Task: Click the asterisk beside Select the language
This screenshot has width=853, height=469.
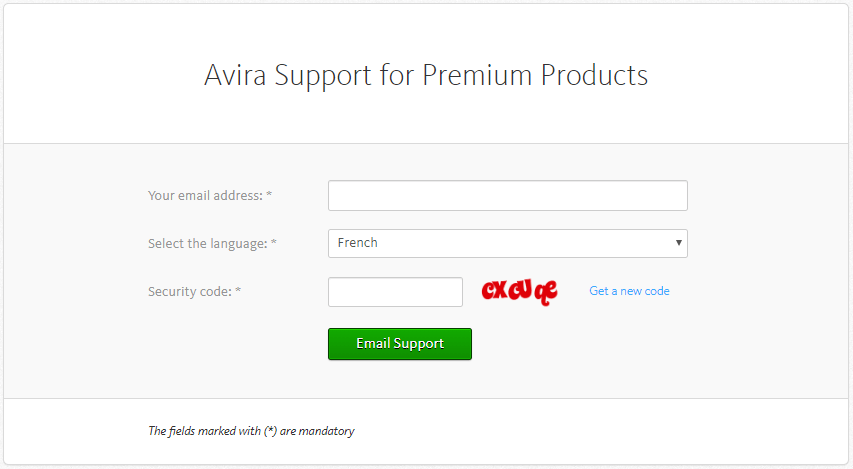Action: 274,242
